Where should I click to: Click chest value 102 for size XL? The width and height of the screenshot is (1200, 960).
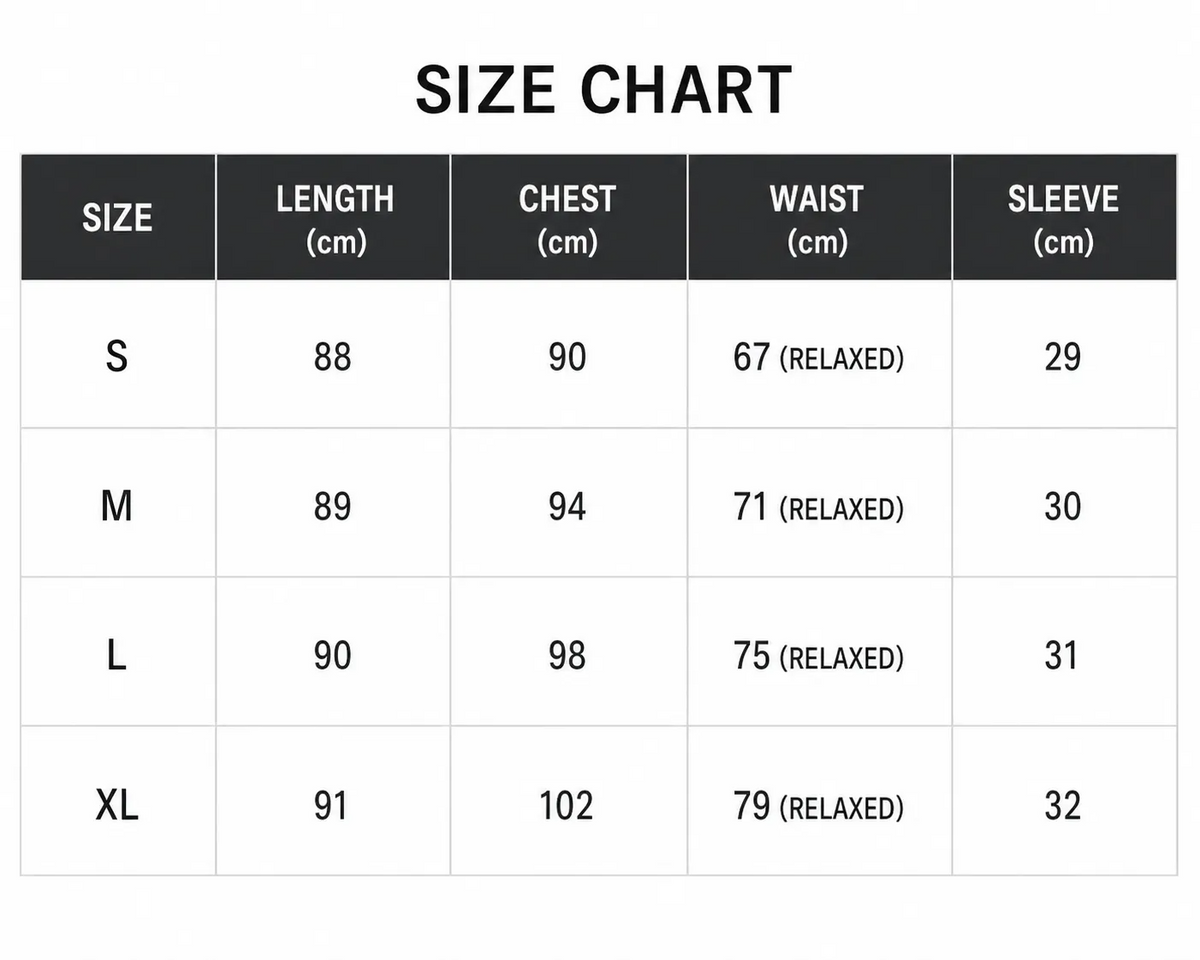[x=566, y=805]
